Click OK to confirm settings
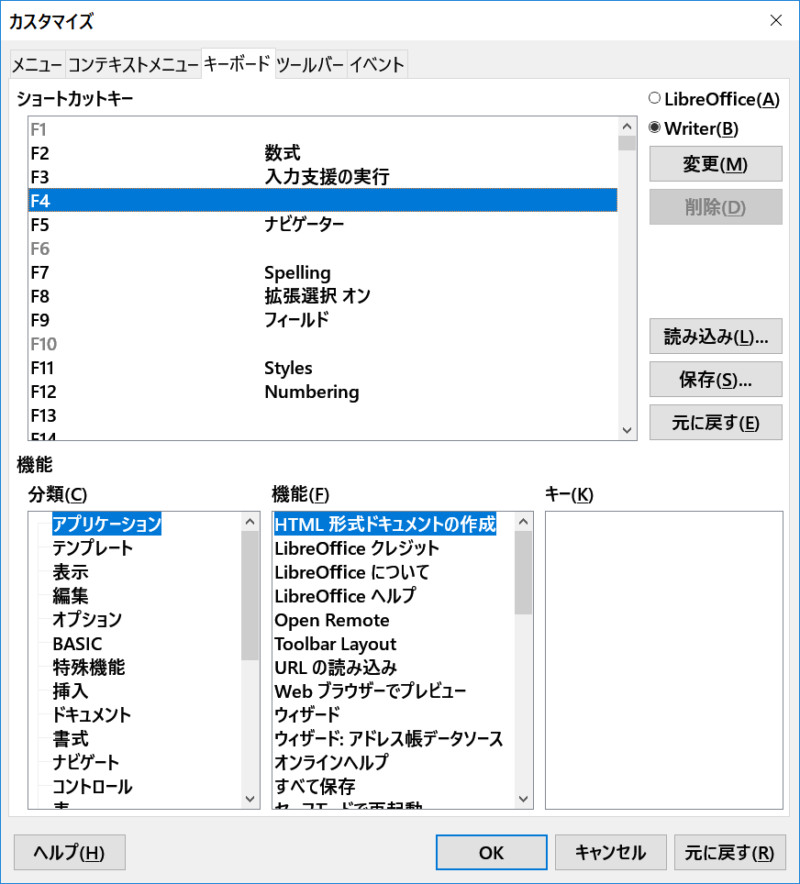The height and width of the screenshot is (884, 800). click(491, 853)
